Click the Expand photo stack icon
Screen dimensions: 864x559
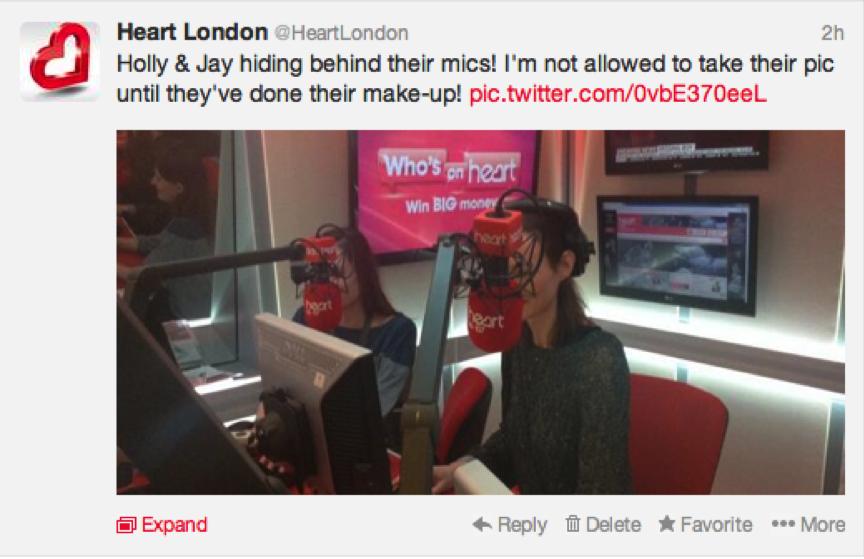(126, 525)
